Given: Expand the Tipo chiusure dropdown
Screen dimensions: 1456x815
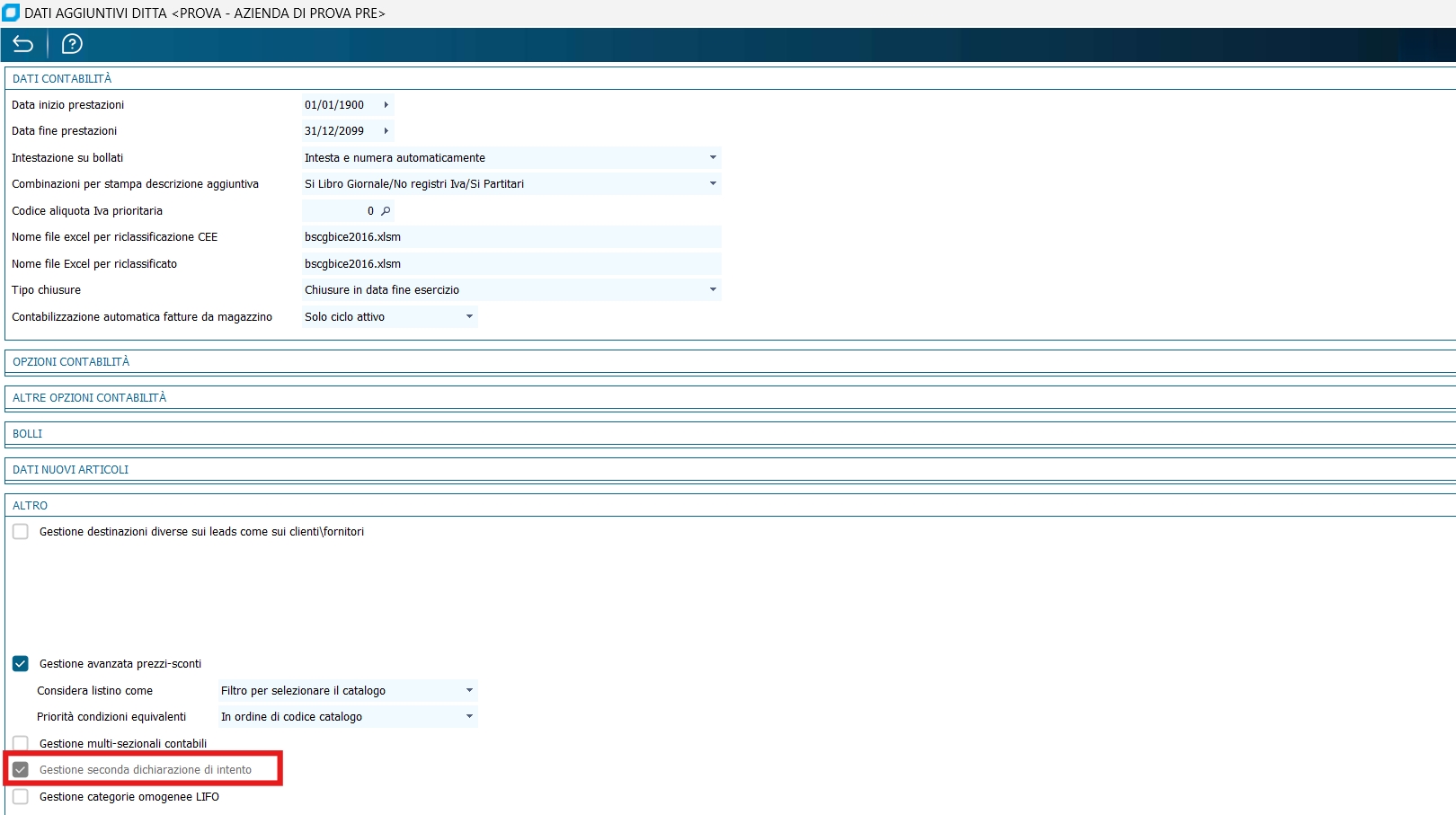Looking at the screenshot, I should coord(511,290).
